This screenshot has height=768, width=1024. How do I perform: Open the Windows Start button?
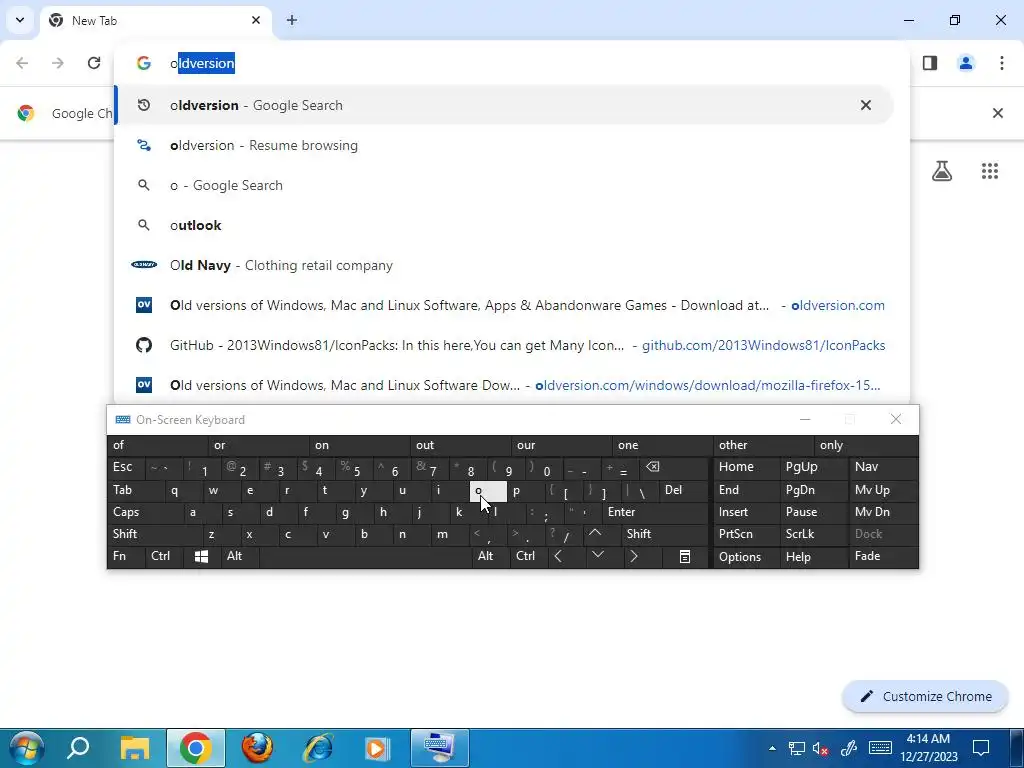[x=25, y=748]
